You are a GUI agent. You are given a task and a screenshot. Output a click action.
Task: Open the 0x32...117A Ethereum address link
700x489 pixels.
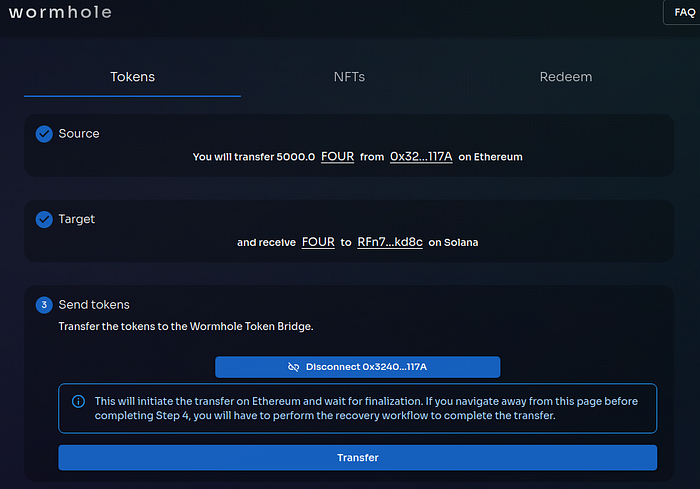tap(421, 157)
